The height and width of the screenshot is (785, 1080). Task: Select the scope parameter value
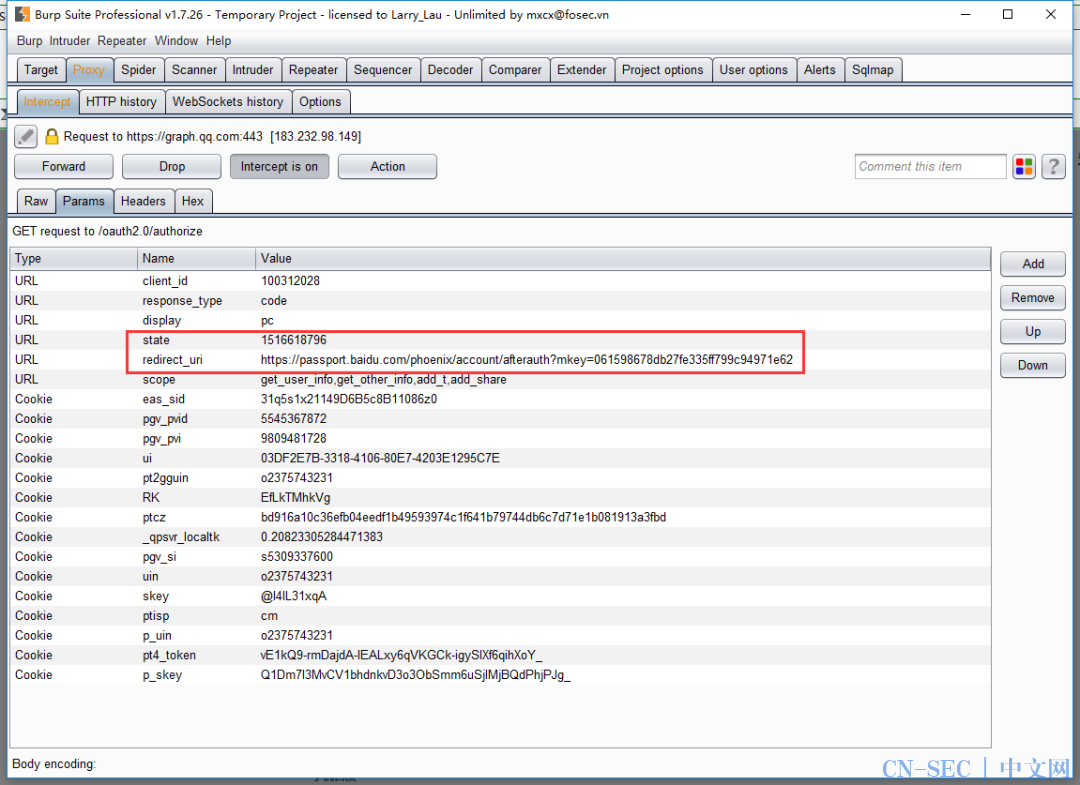(x=383, y=379)
